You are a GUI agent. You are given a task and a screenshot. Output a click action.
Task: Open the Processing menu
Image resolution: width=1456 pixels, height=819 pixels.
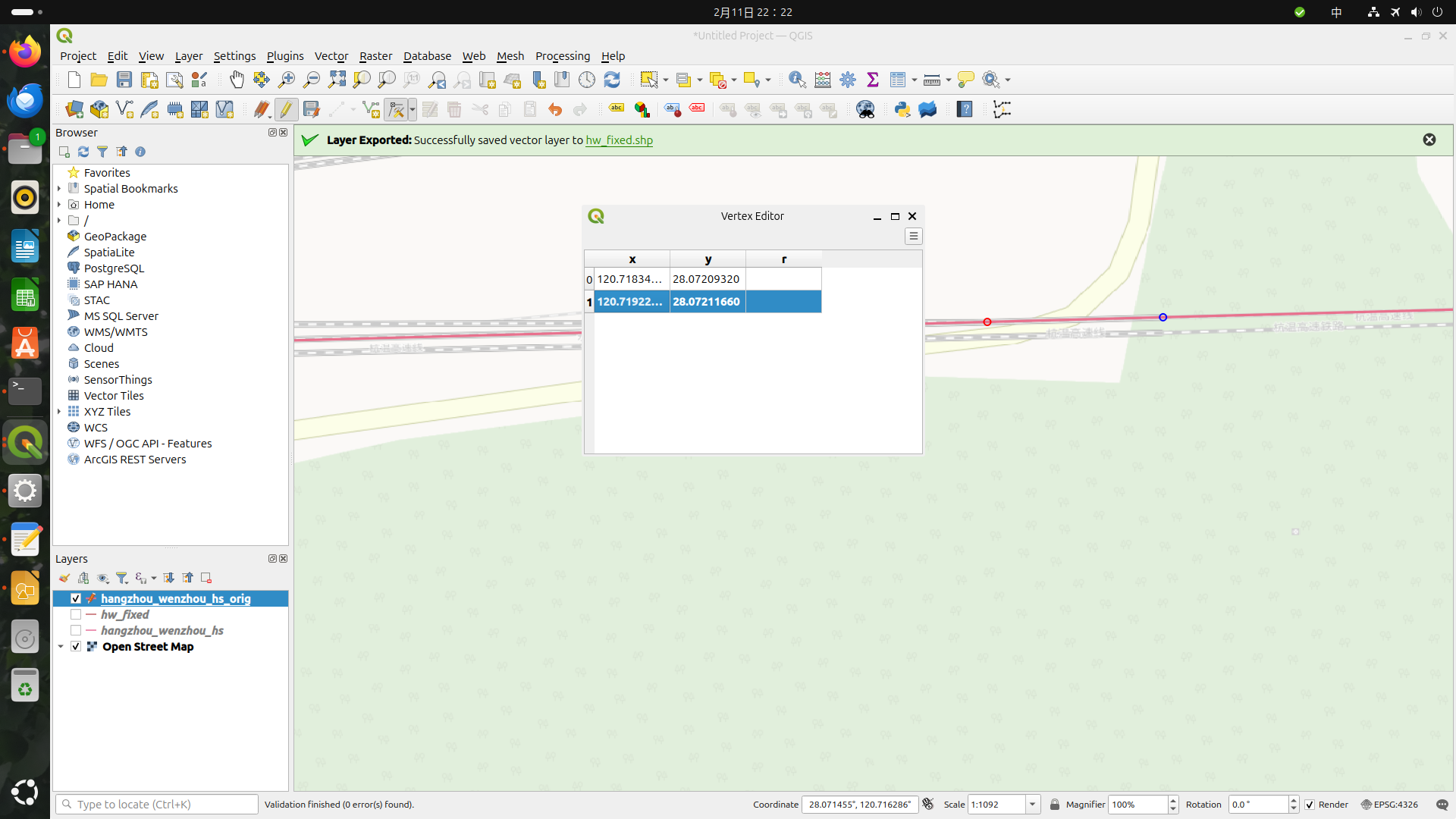coord(562,56)
